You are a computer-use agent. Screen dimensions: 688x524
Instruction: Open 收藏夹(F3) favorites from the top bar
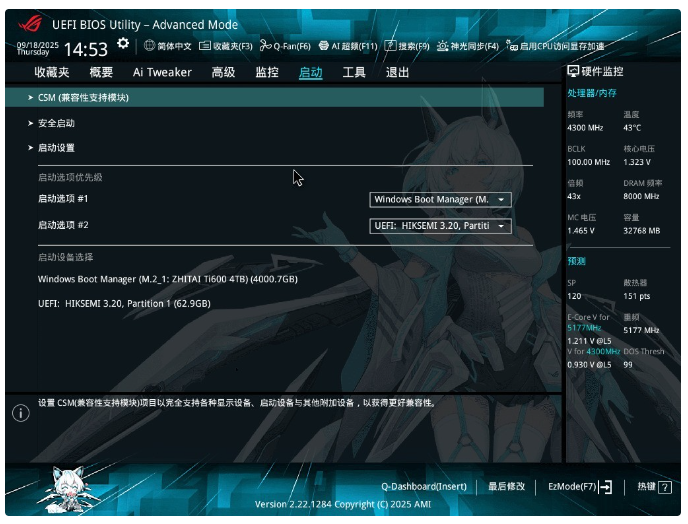click(x=226, y=46)
